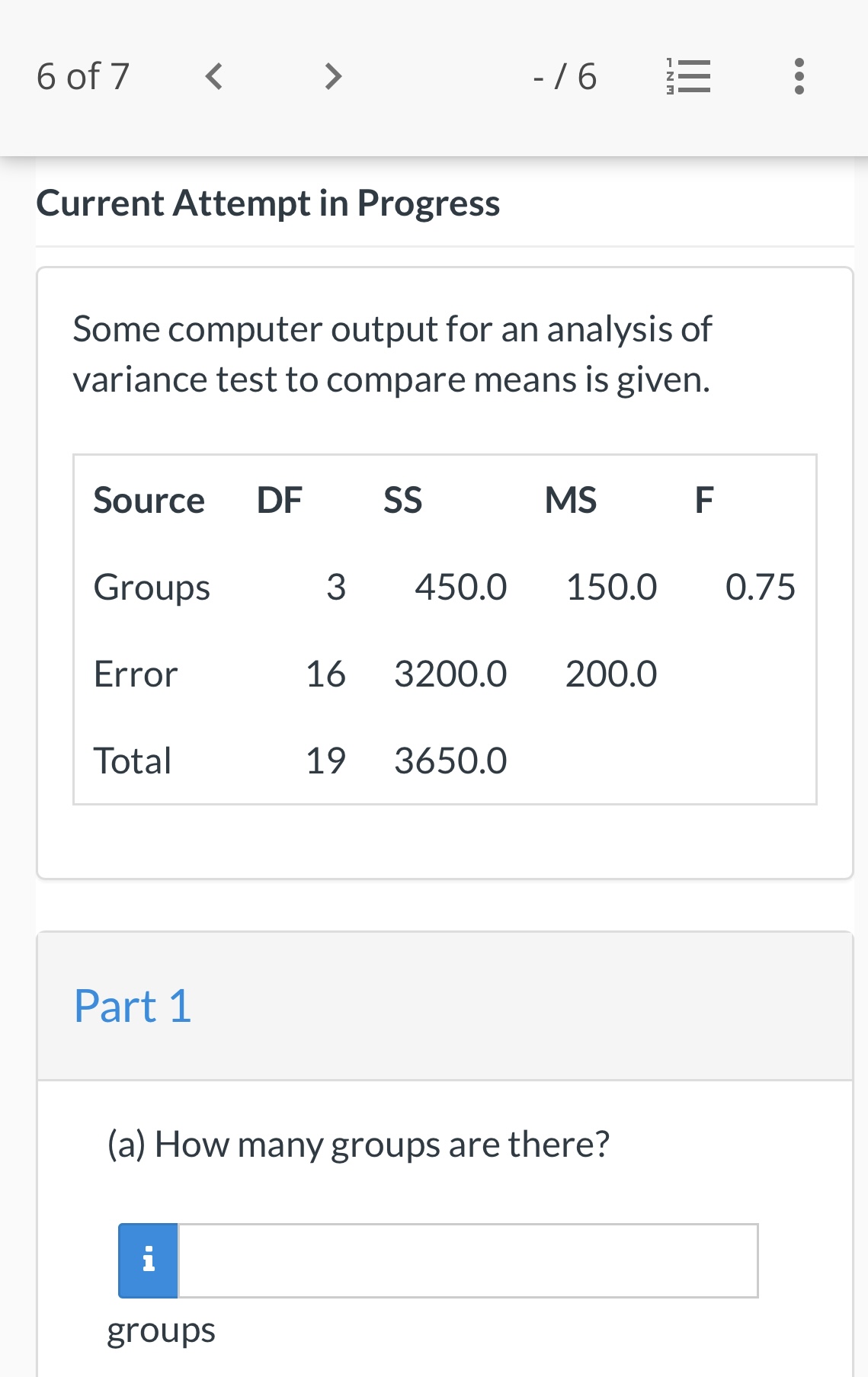Collapse Part 1 by clicking its title

tap(133, 1006)
